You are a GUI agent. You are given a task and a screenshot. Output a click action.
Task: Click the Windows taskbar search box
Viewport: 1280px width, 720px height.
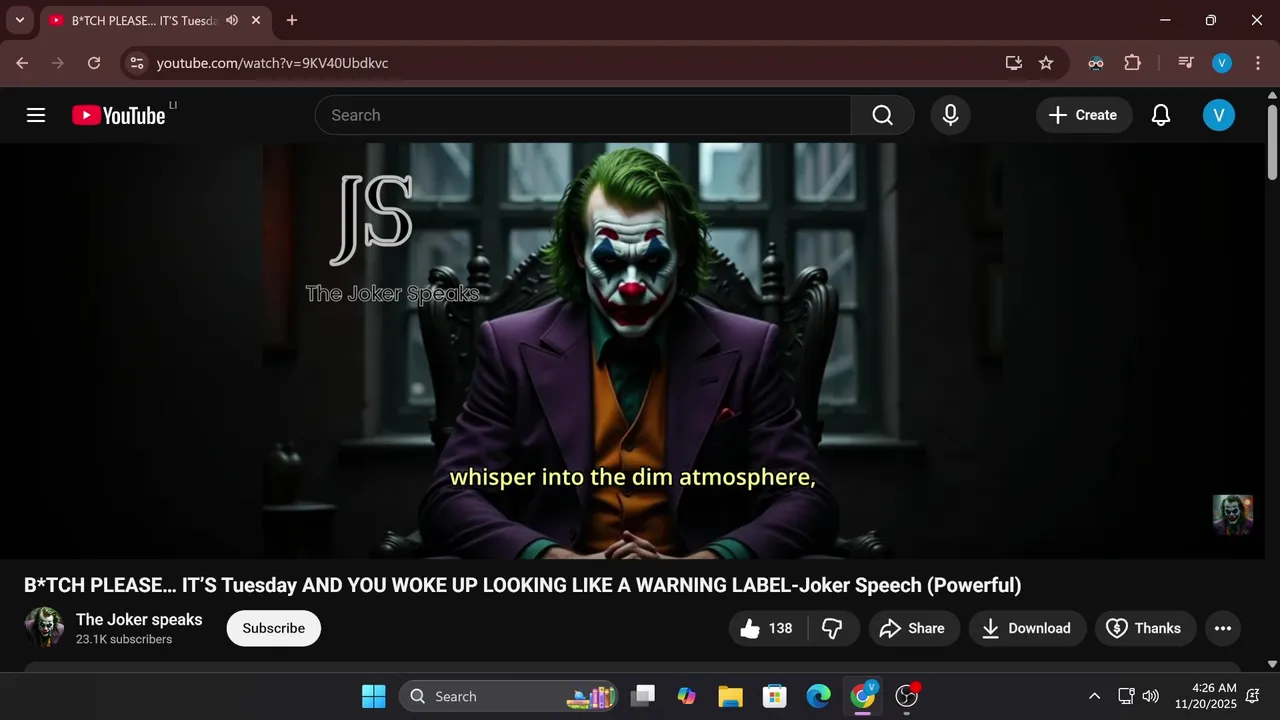508,696
